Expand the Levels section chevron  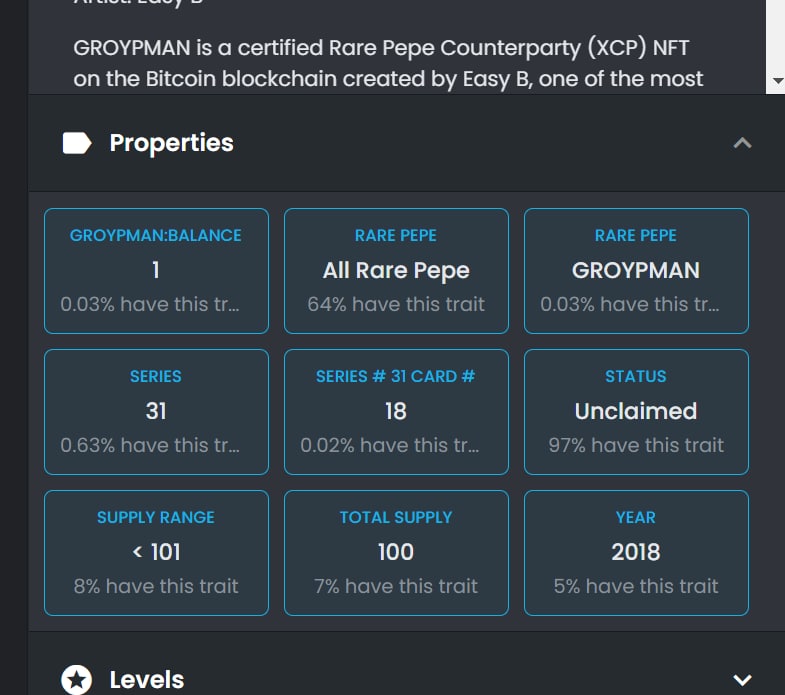[742, 680]
